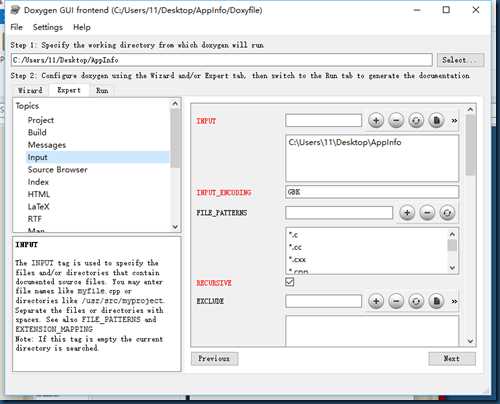The height and width of the screenshot is (404, 500).
Task: Select the *.cxx pattern in list
Action: click(297, 259)
